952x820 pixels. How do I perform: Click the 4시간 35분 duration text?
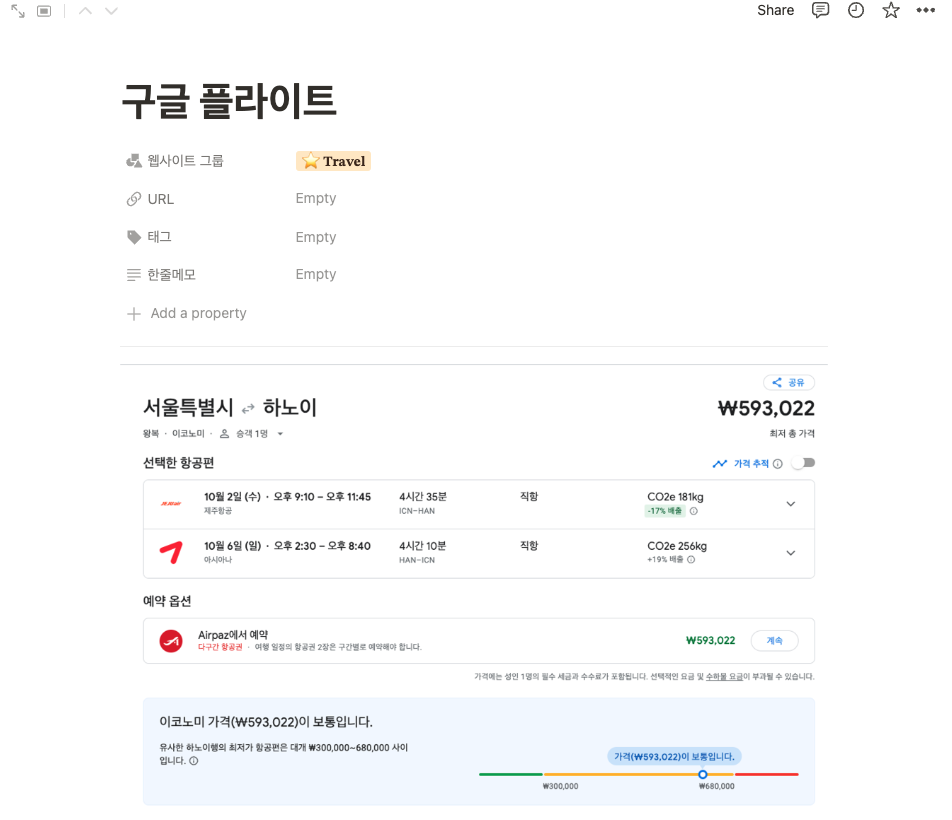click(x=423, y=496)
